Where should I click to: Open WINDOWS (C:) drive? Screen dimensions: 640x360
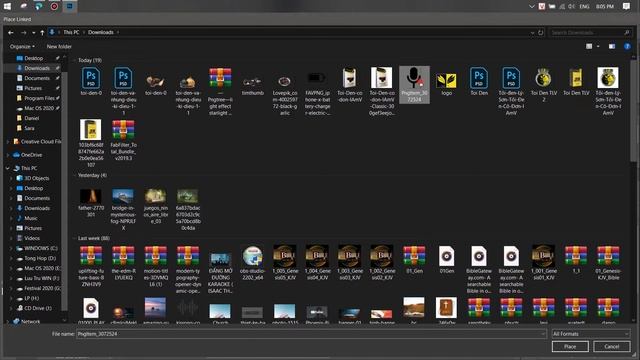pos(41,248)
